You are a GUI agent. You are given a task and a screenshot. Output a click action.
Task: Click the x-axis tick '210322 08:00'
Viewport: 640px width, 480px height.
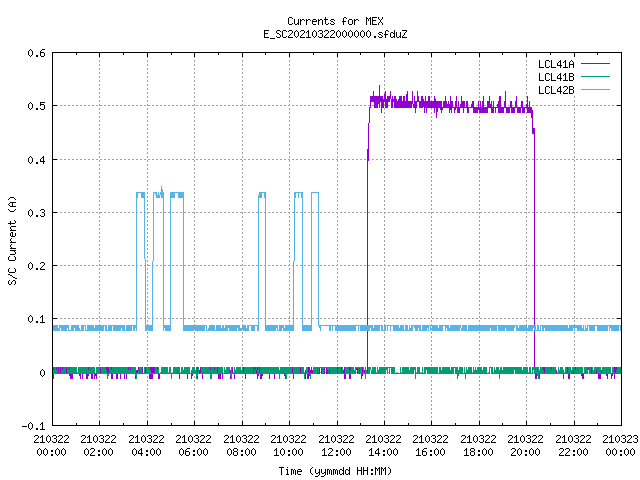[241, 446]
